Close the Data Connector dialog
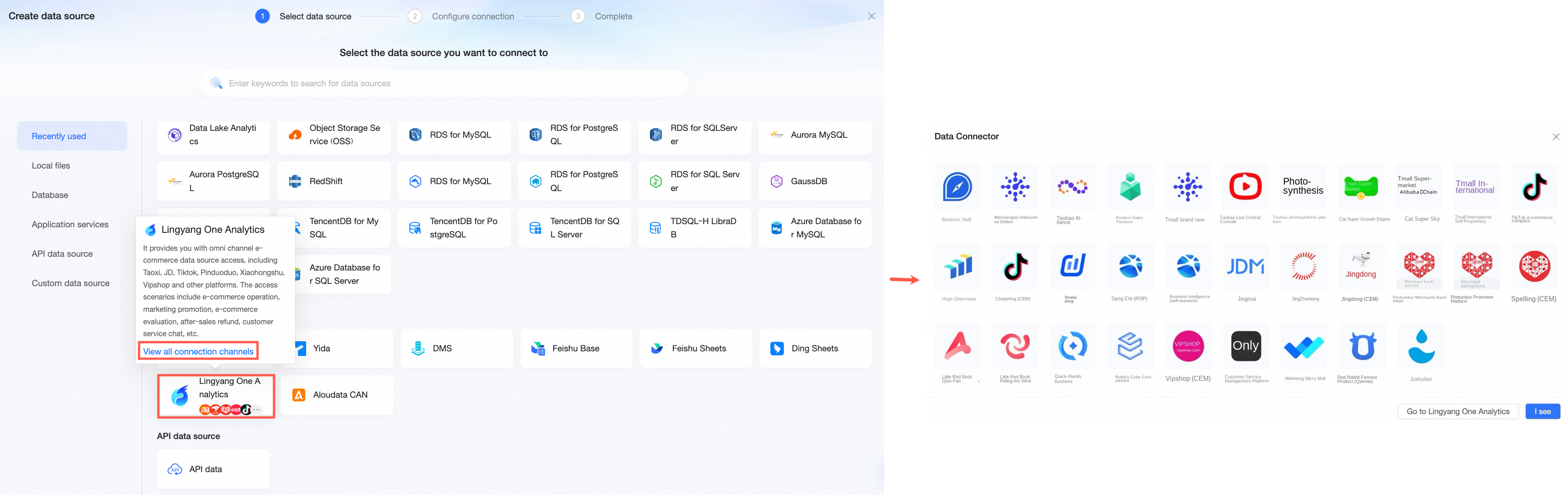The height and width of the screenshot is (496, 1568). (1556, 136)
